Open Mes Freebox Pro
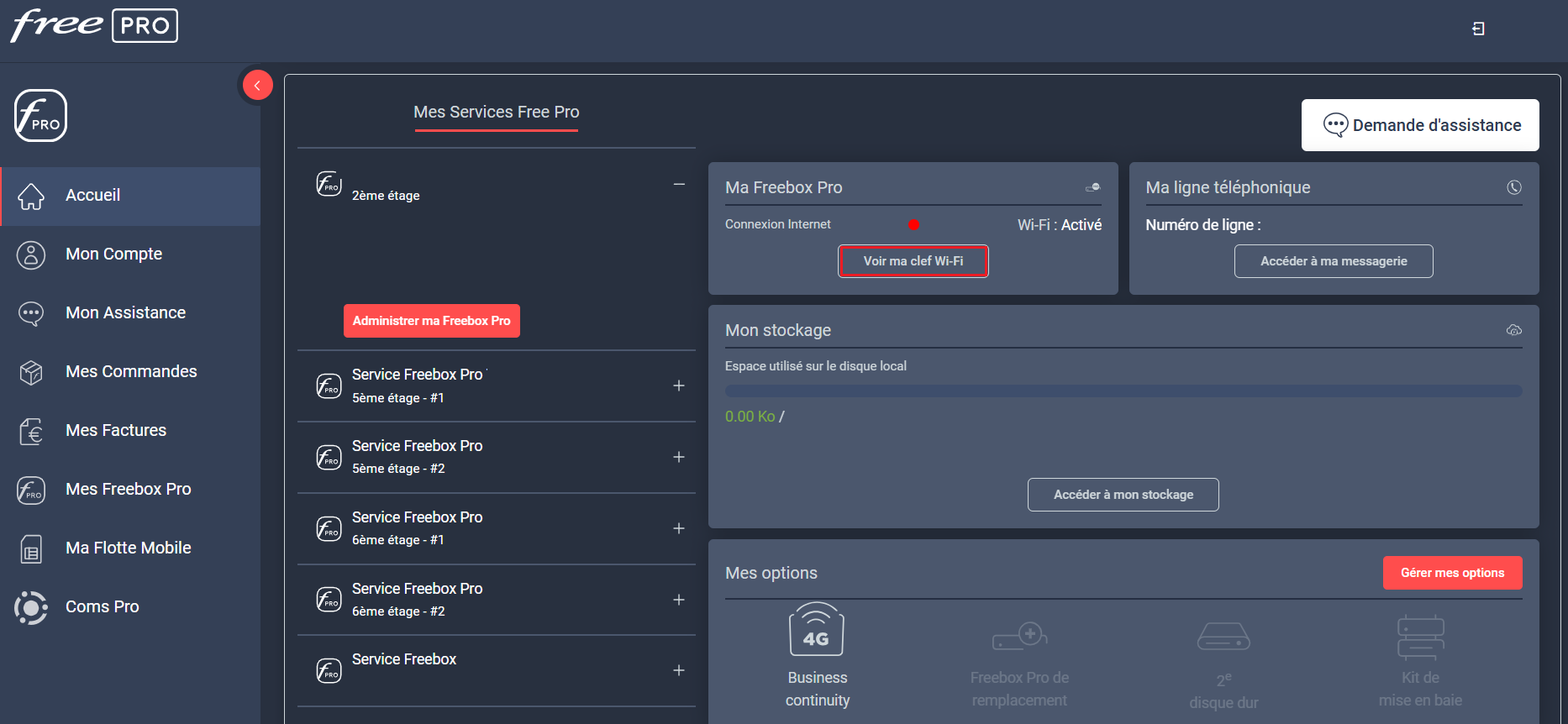Image resolution: width=1568 pixels, height=724 pixels. click(x=130, y=490)
